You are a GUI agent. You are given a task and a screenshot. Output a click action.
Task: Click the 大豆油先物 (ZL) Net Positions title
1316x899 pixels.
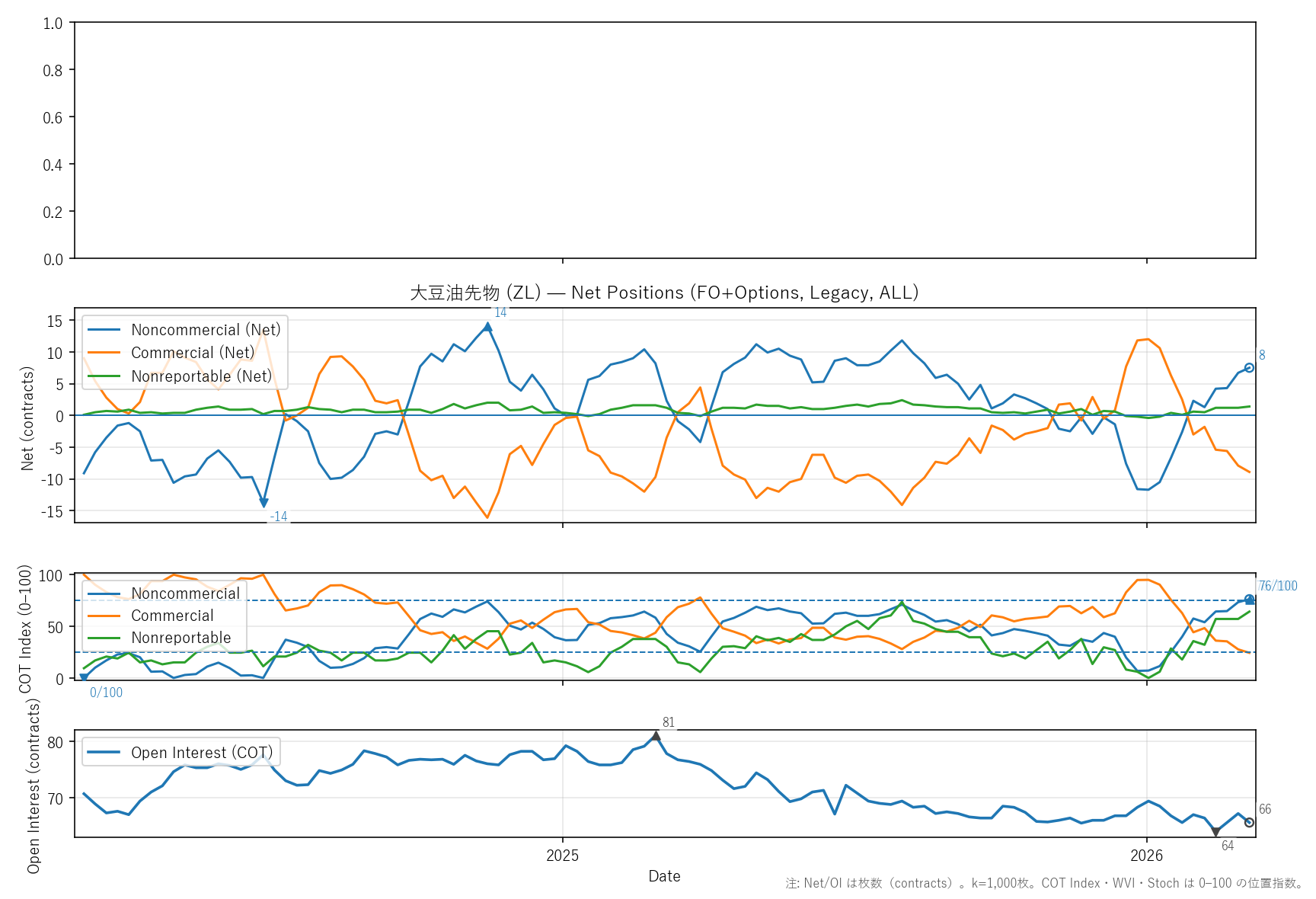(664, 293)
